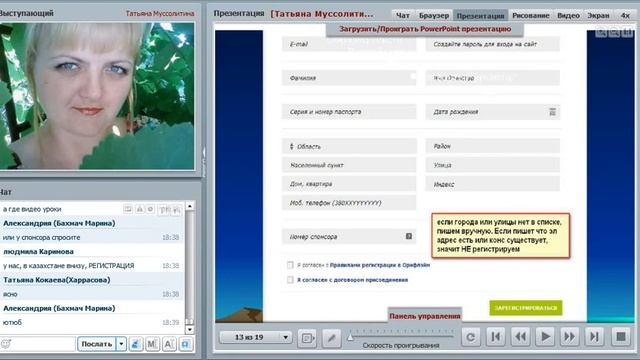Click the playback speed slider handle
The height and width of the screenshot is (360, 640).
(350, 338)
